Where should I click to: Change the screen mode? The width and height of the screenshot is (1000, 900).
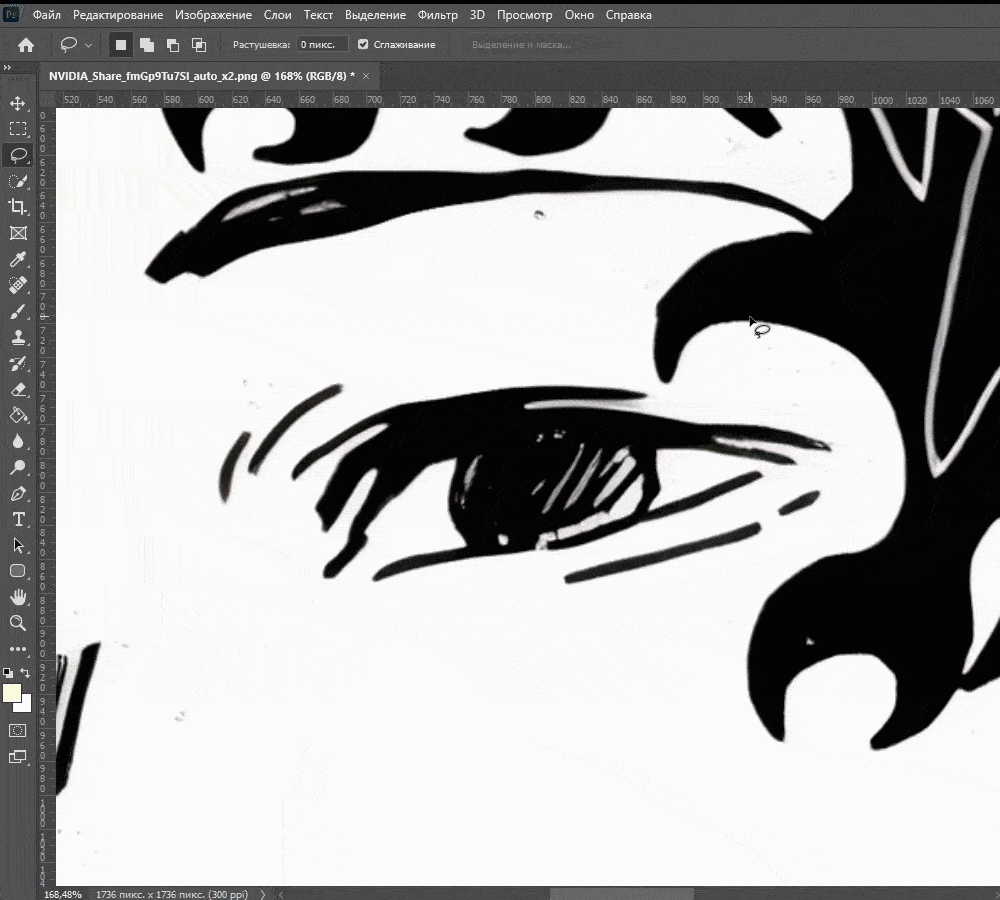click(18, 756)
